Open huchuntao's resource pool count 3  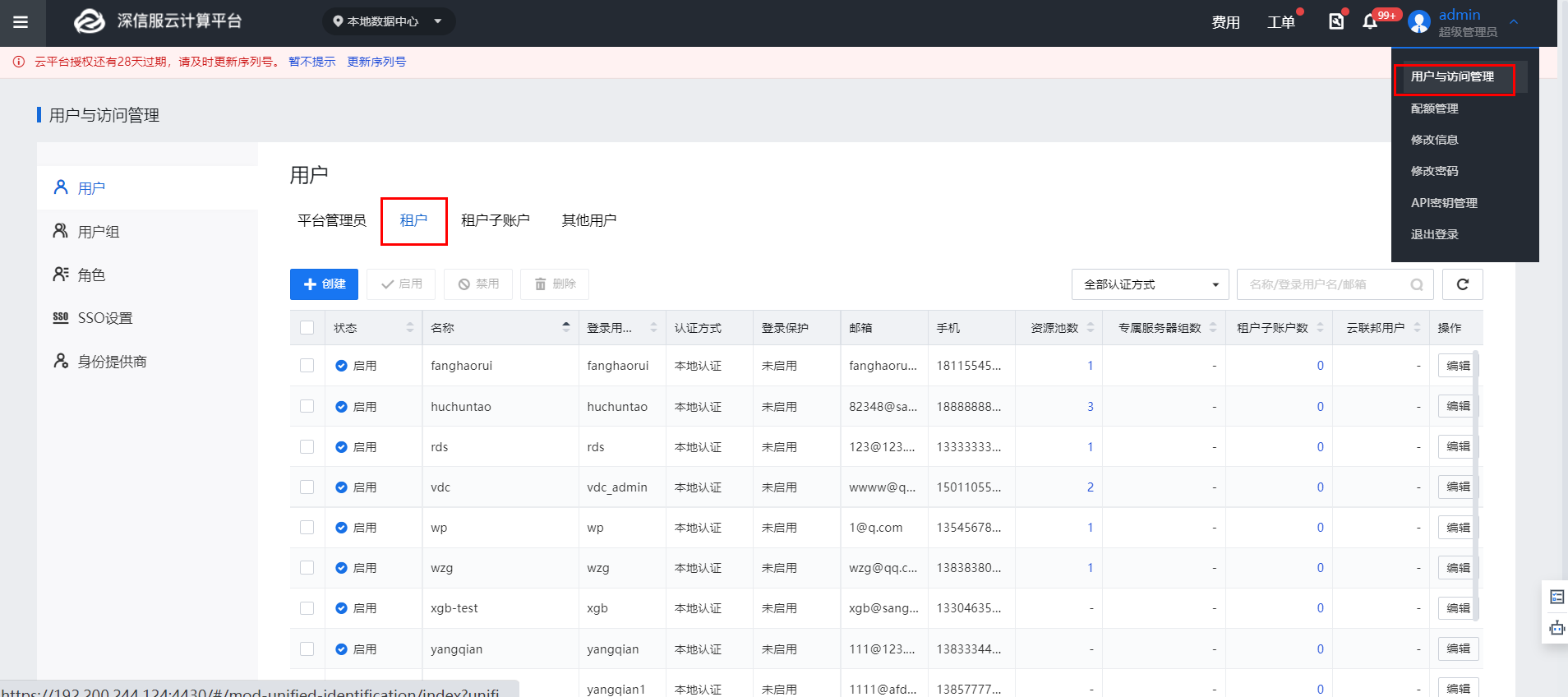(1091, 406)
